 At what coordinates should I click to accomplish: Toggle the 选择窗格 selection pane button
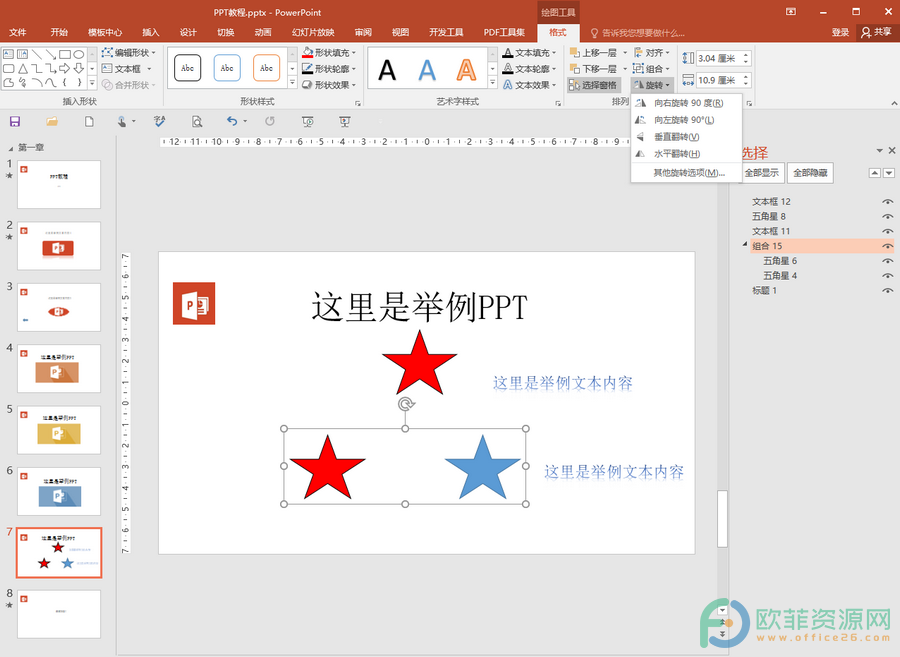pos(593,85)
